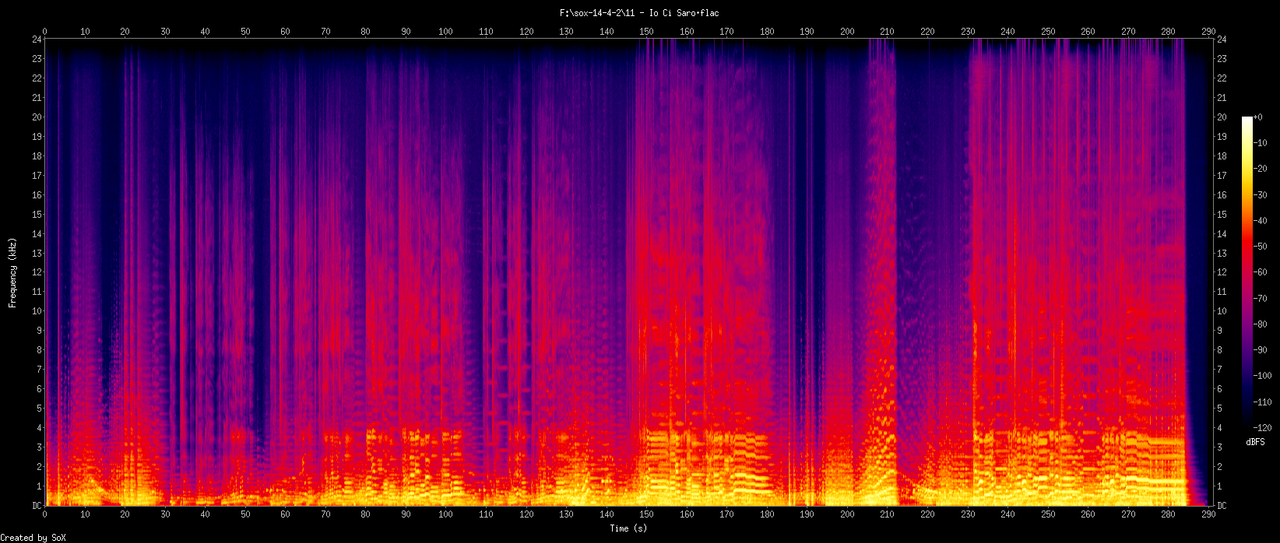Click the '150' tick on the bottom time axis
This screenshot has width=1280, height=543.
[x=647, y=515]
